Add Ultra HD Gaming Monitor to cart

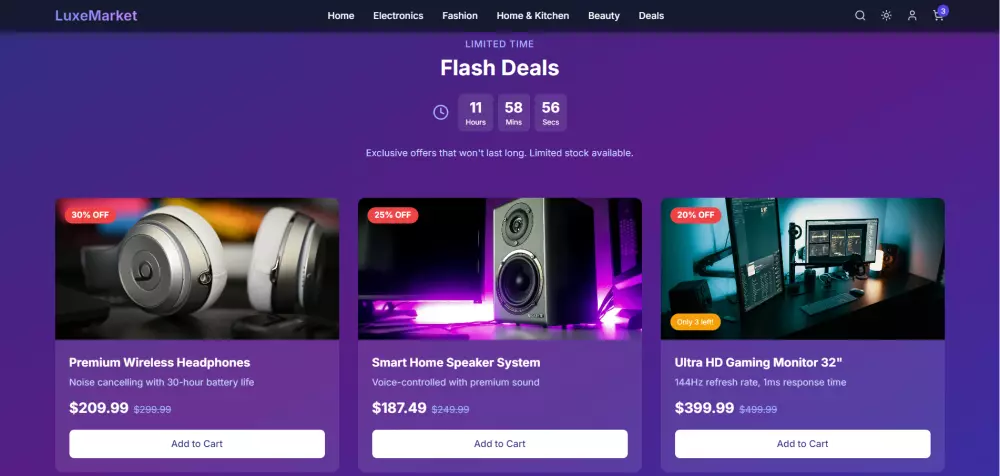coord(802,443)
